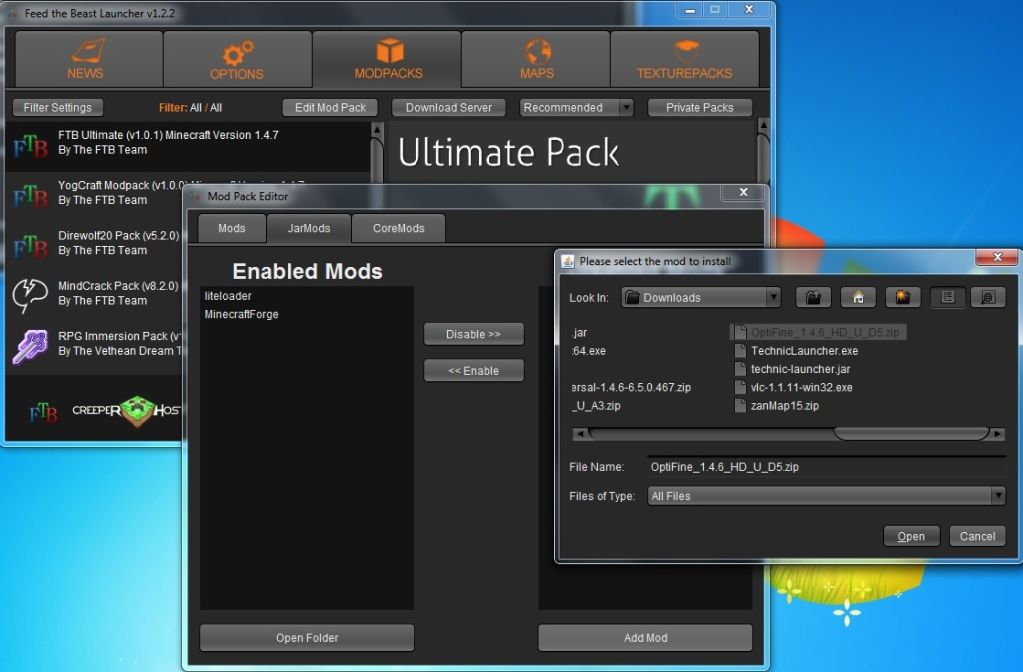Select the file OptiFine_1.4.6_HD_U_D5.zip
Screen dimensions: 1023x672
pos(818,333)
